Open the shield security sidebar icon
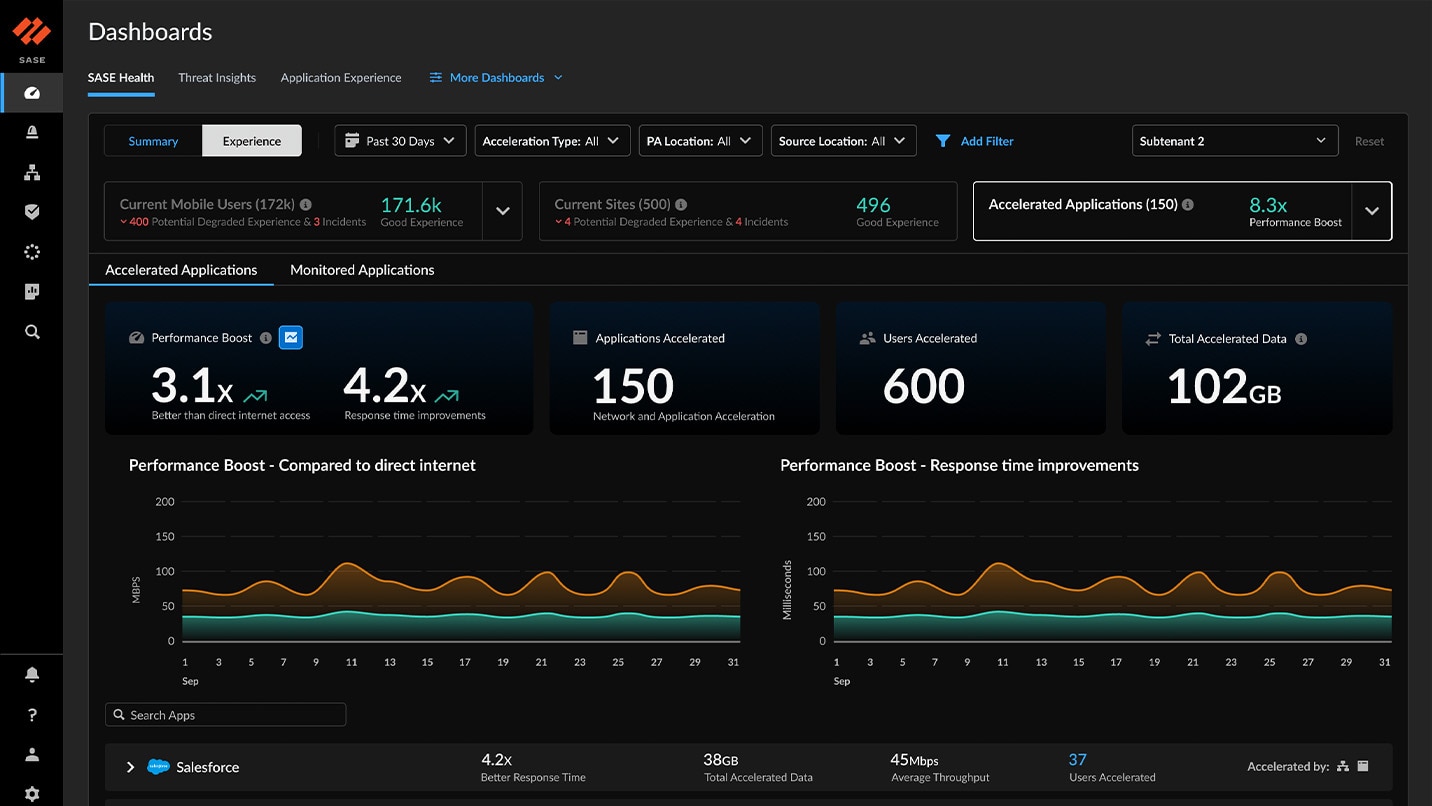 click(x=32, y=212)
